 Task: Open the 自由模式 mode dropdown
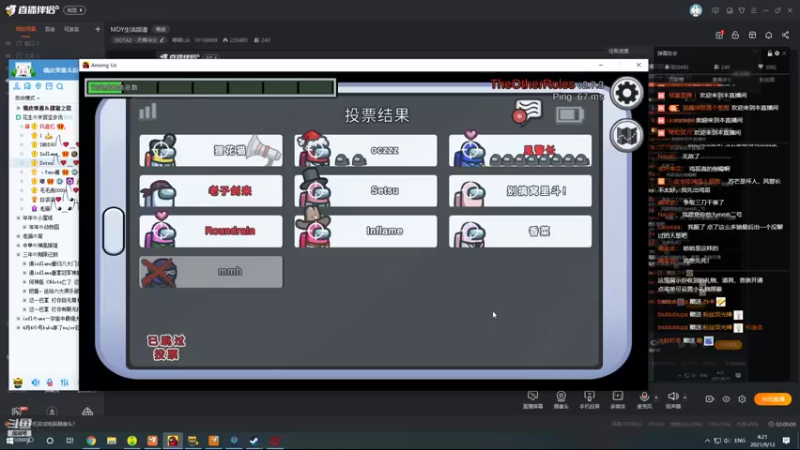point(28,98)
